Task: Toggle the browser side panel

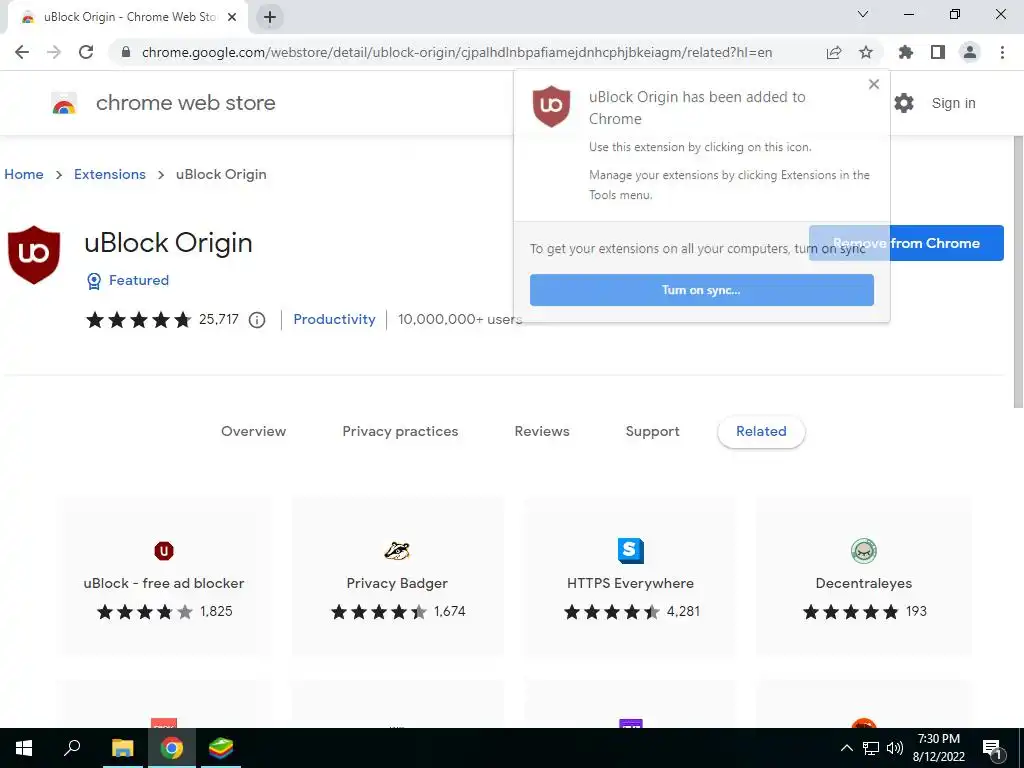Action: point(938,52)
